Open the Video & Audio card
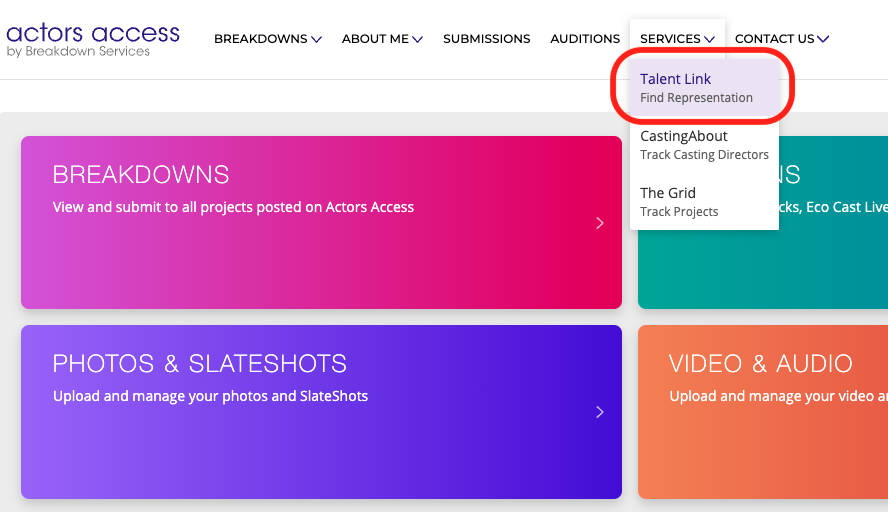The image size is (888, 512). pyautogui.click(x=763, y=412)
